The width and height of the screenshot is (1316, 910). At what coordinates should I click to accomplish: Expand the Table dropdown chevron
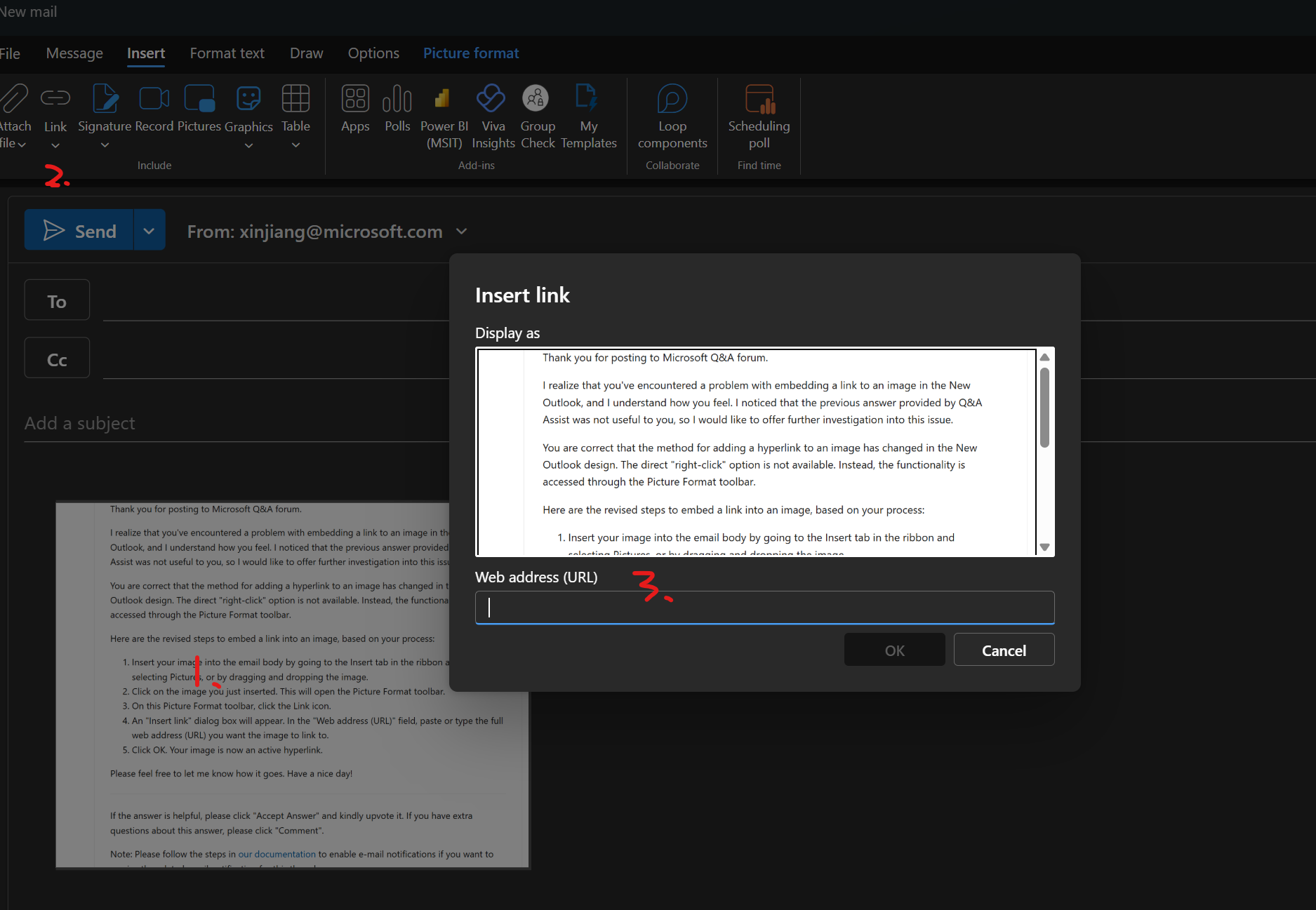tap(295, 145)
